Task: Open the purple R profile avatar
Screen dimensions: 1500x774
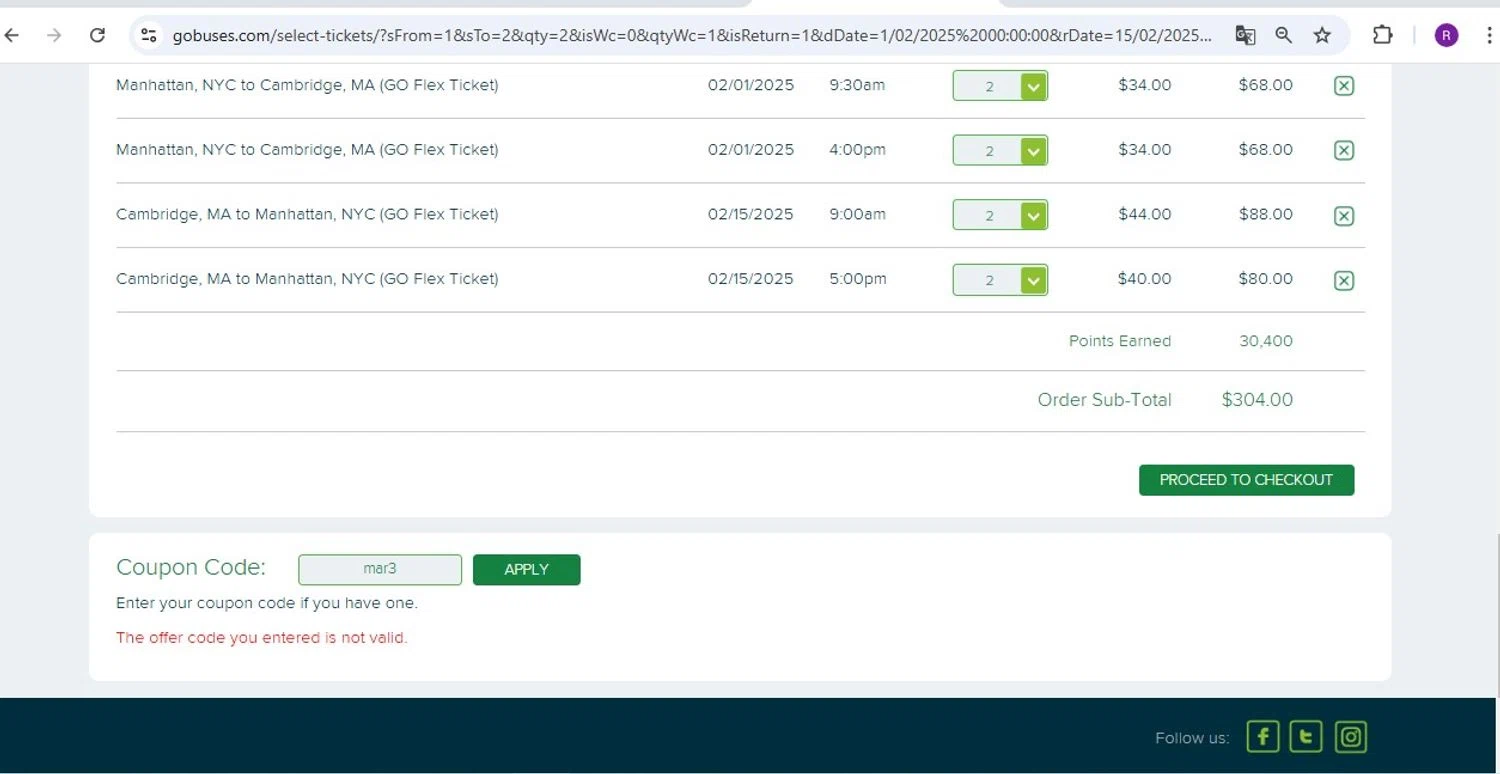Action: tap(1446, 35)
